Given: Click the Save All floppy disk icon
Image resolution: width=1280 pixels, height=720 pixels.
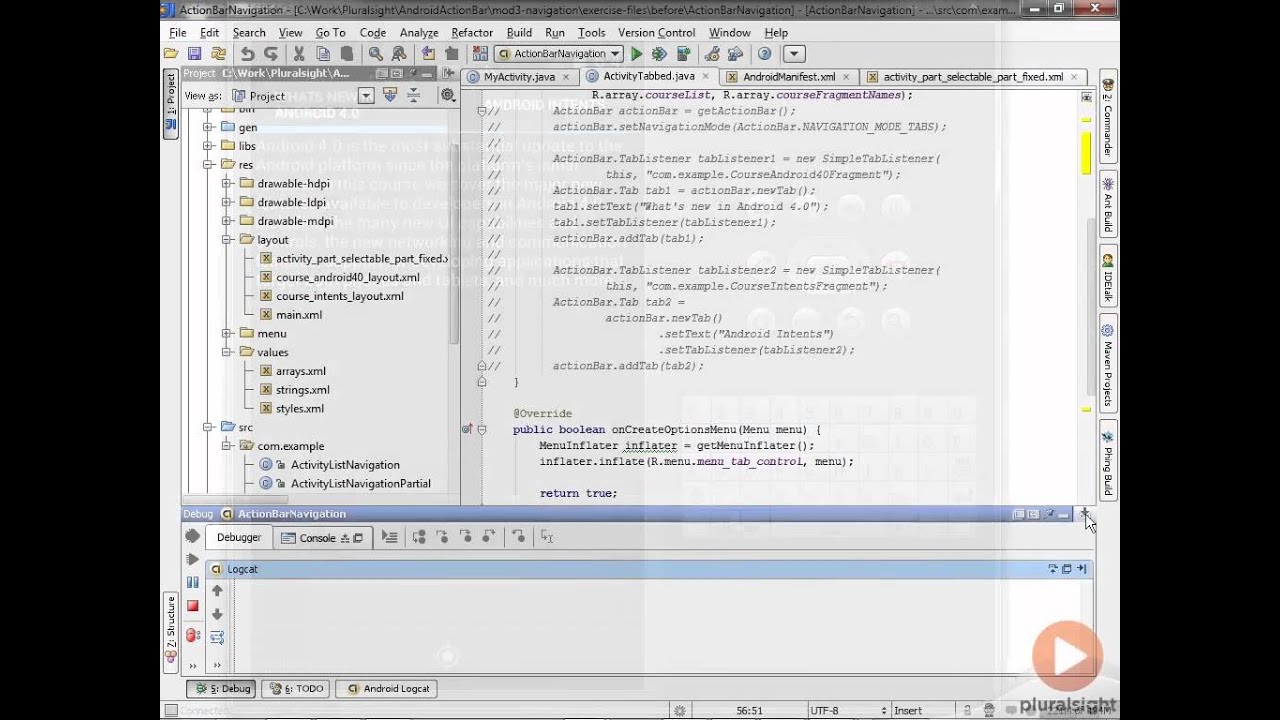Looking at the screenshot, I should 194,54.
